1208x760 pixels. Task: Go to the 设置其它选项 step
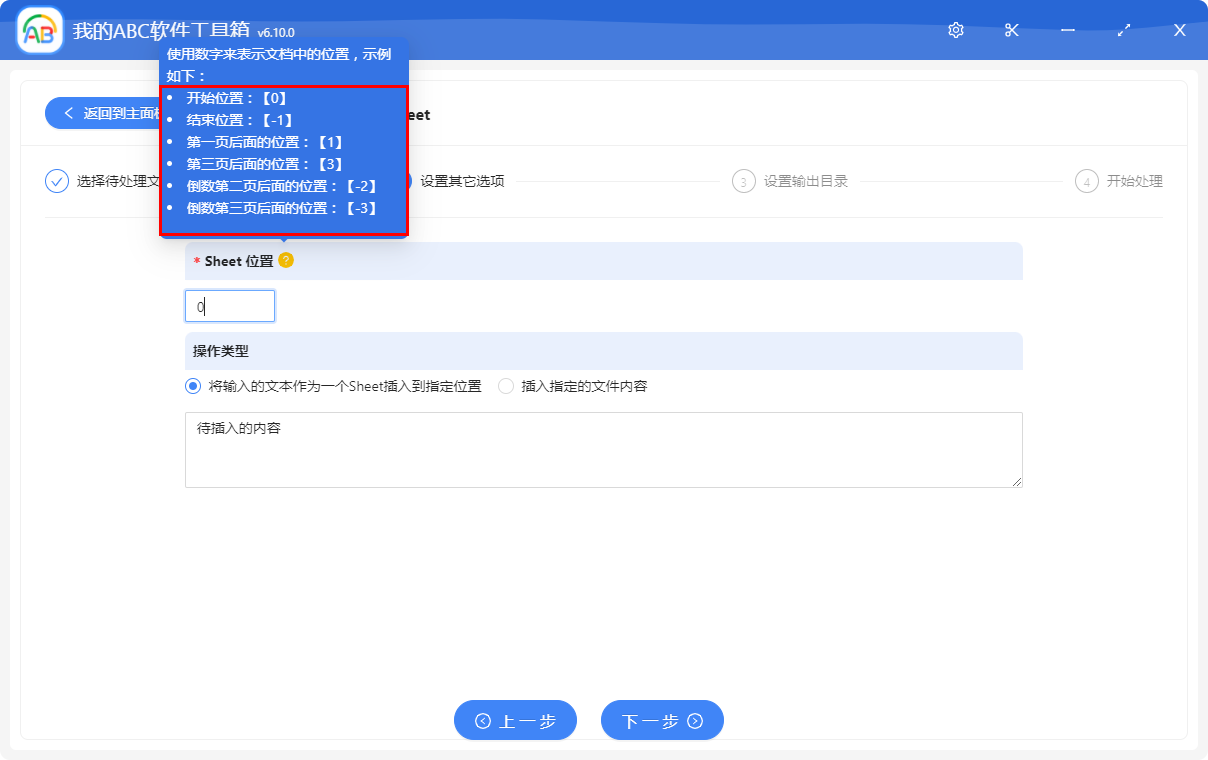tap(461, 181)
